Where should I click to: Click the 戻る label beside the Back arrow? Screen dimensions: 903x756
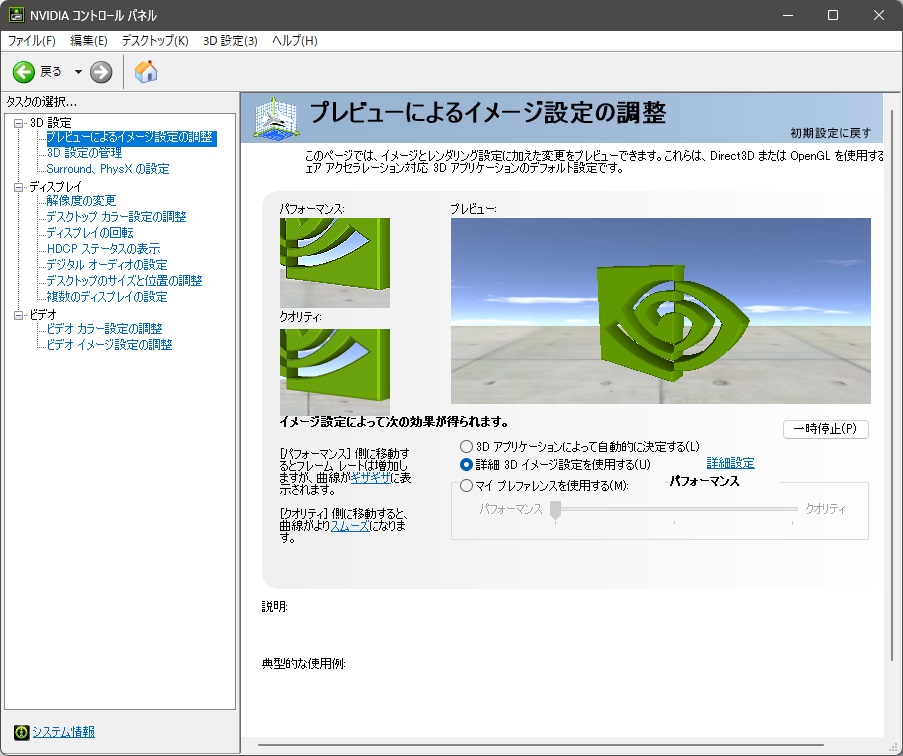tap(51, 72)
